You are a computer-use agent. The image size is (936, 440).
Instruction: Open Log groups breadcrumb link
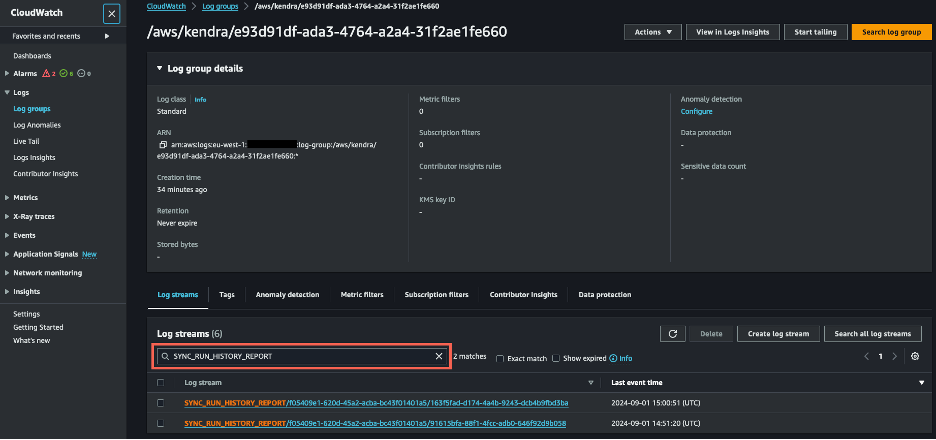[x=220, y=7]
